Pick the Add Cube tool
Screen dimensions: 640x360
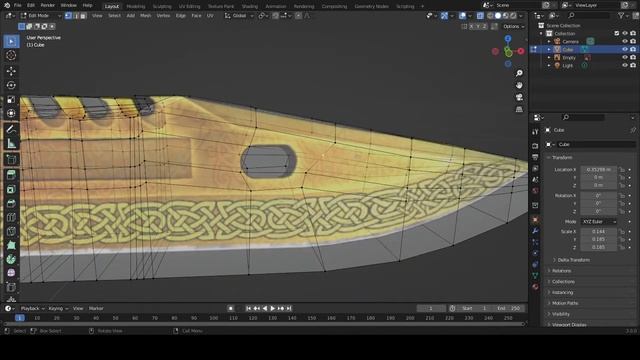point(11,160)
